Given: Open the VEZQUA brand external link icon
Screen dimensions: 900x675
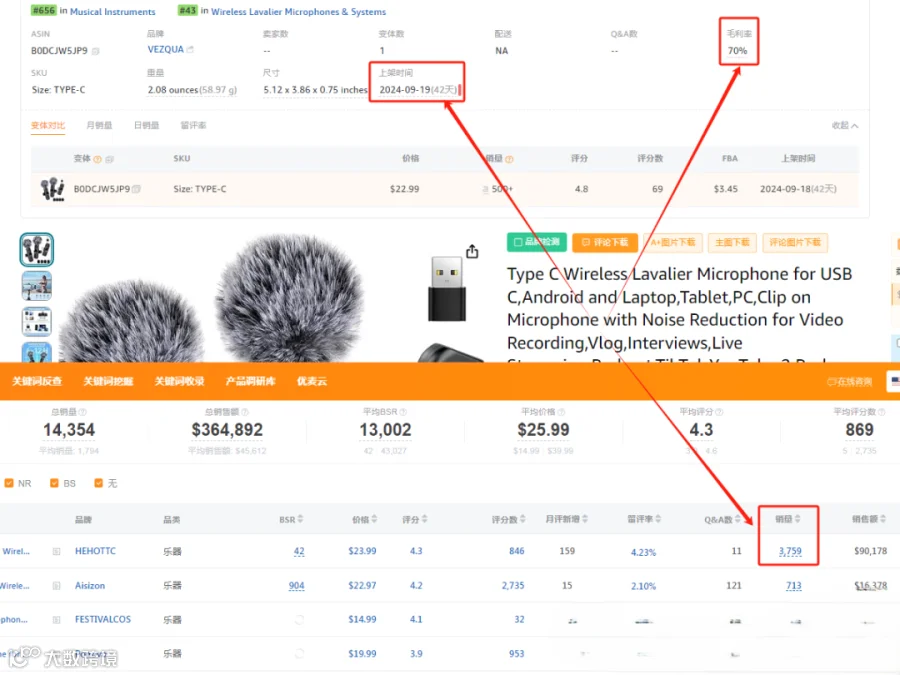Looking at the screenshot, I should (x=190, y=49).
